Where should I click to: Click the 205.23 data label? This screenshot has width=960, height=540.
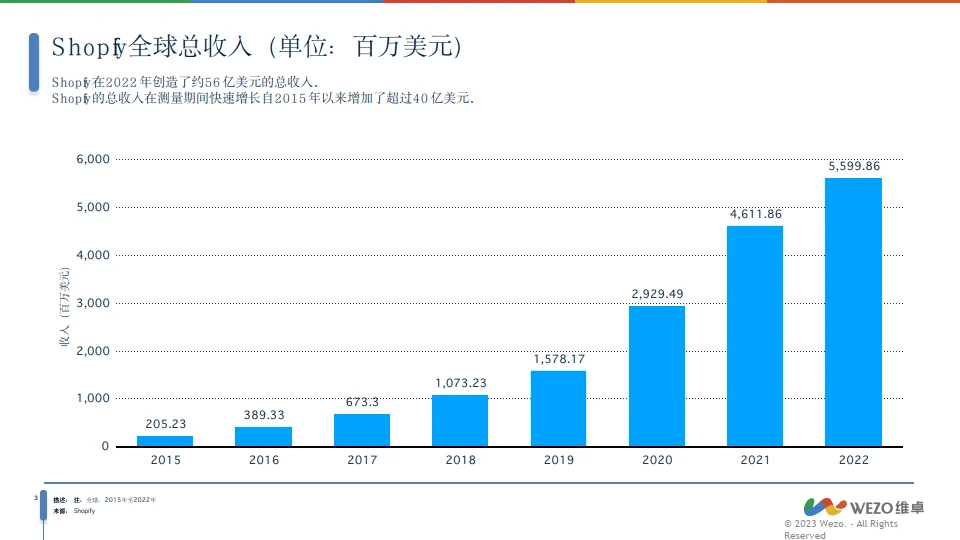(x=165, y=424)
